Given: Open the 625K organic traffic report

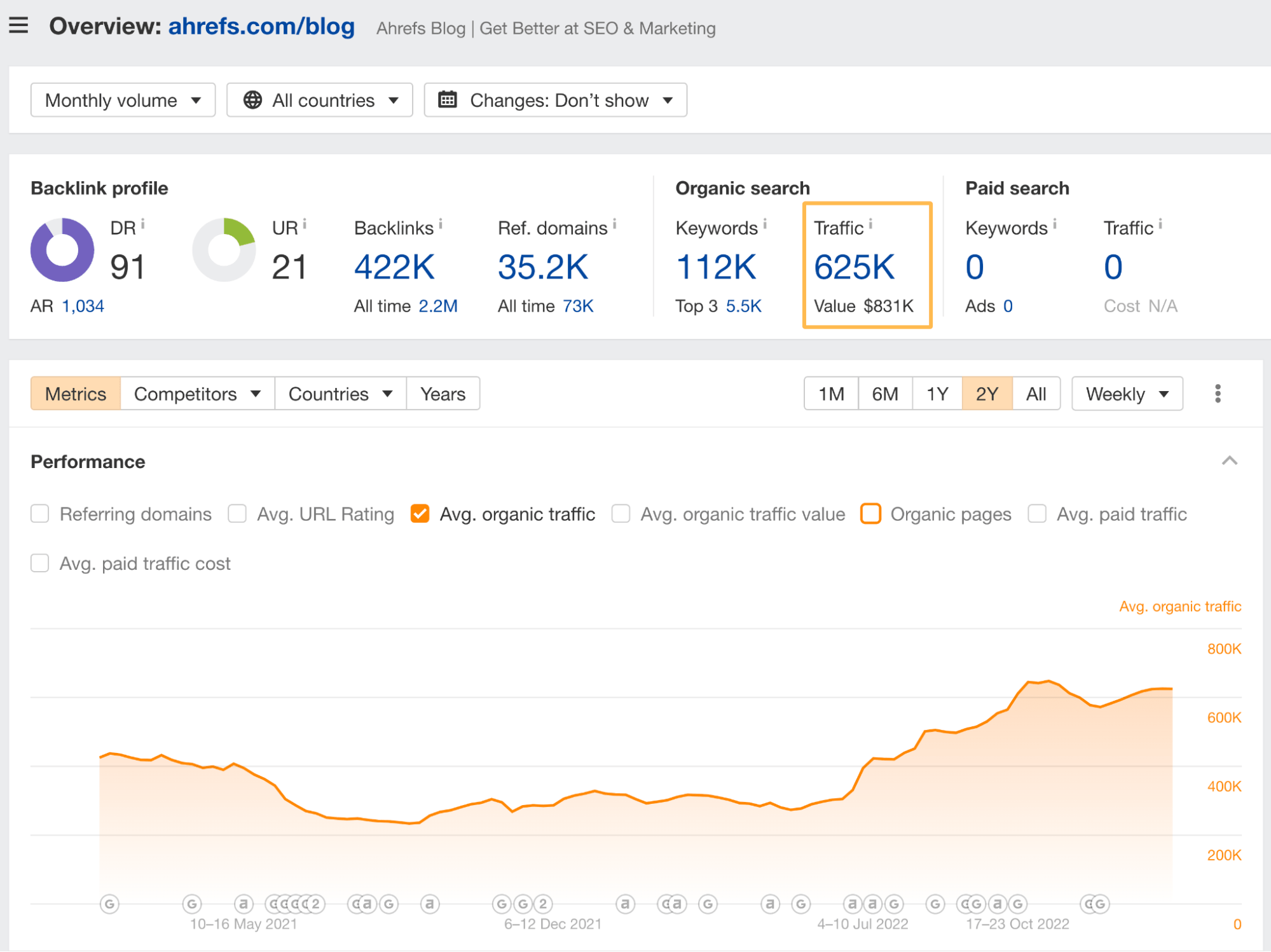Looking at the screenshot, I should tap(854, 267).
